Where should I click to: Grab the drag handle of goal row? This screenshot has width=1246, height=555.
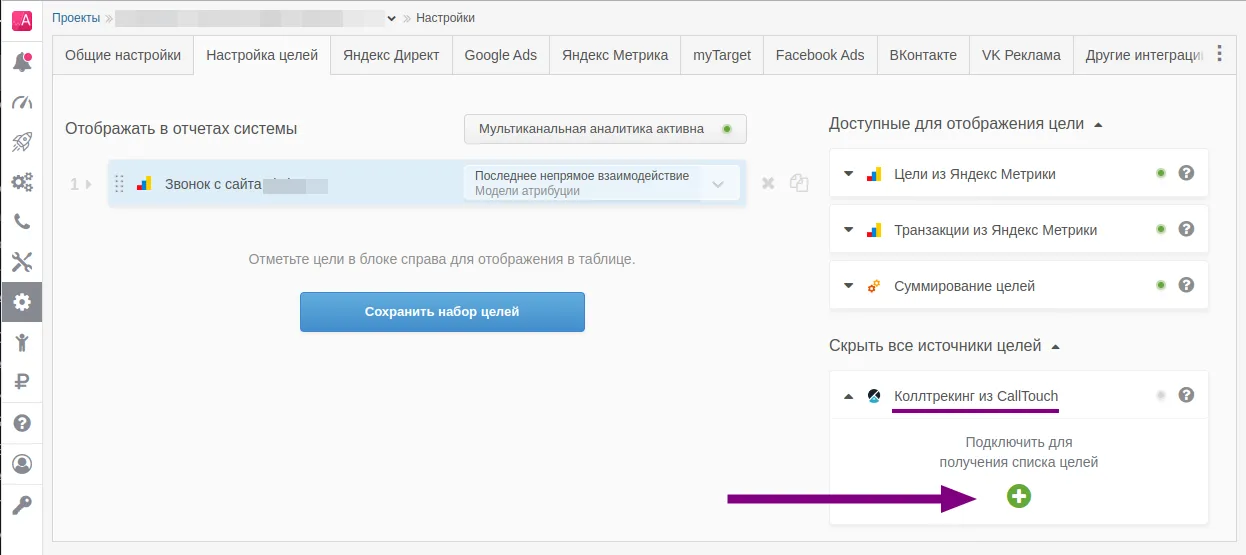[119, 183]
